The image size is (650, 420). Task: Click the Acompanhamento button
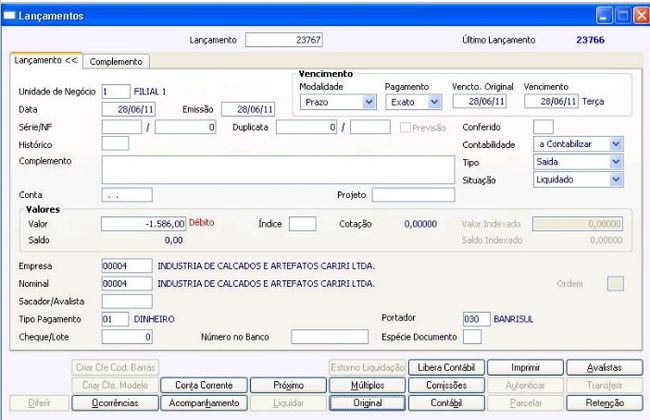[204, 403]
